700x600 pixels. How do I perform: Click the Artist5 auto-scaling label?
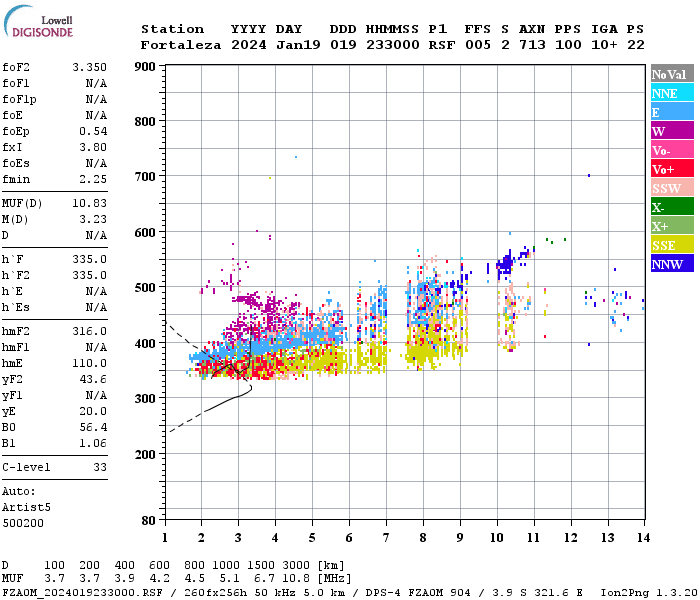(26, 508)
